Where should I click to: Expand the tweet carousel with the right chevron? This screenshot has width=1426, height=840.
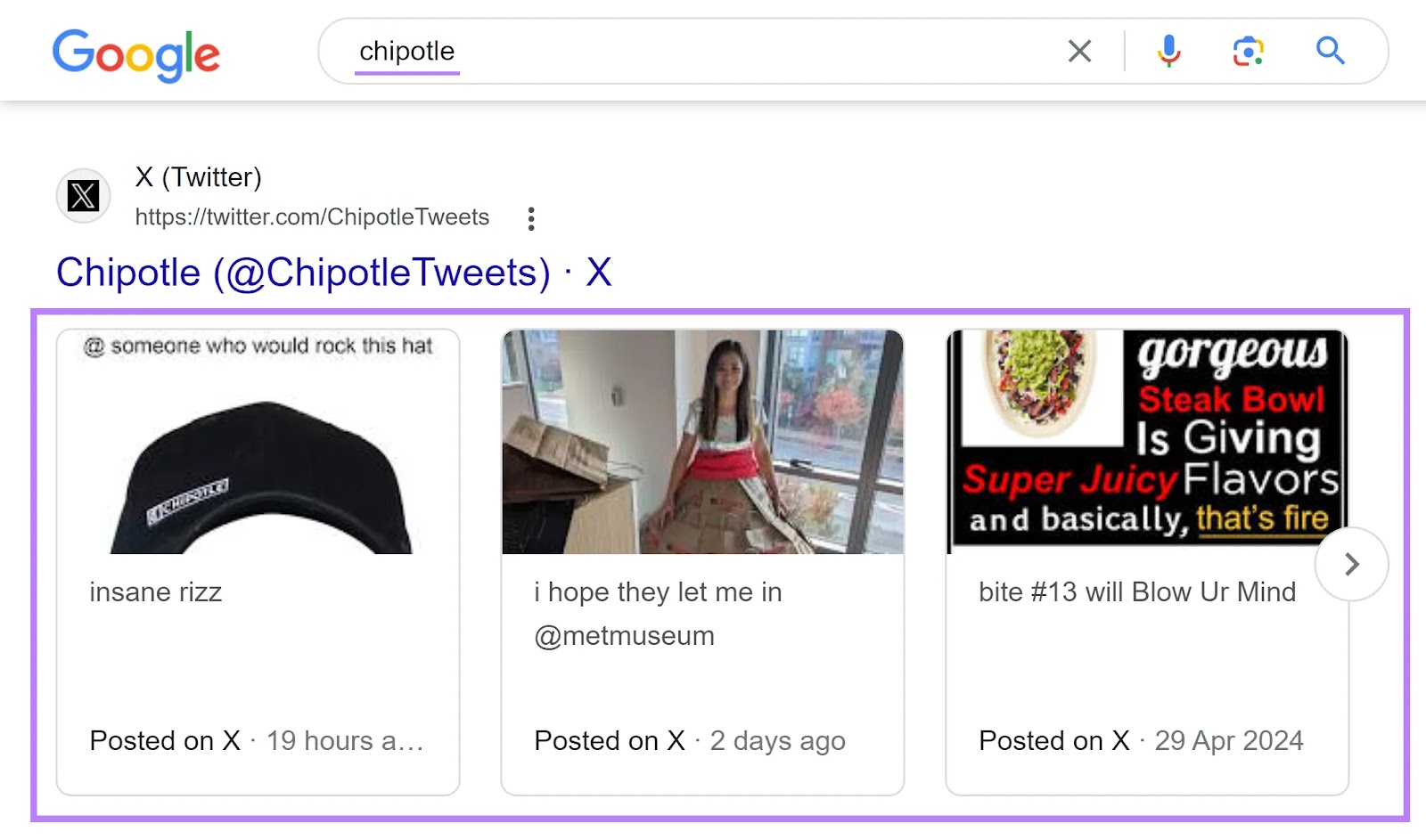pos(1351,564)
